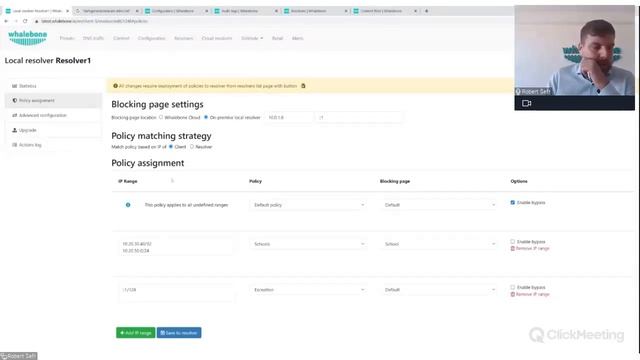The image size is (640, 360).
Task: Reload the page with refresh icon
Action: click(25, 21)
